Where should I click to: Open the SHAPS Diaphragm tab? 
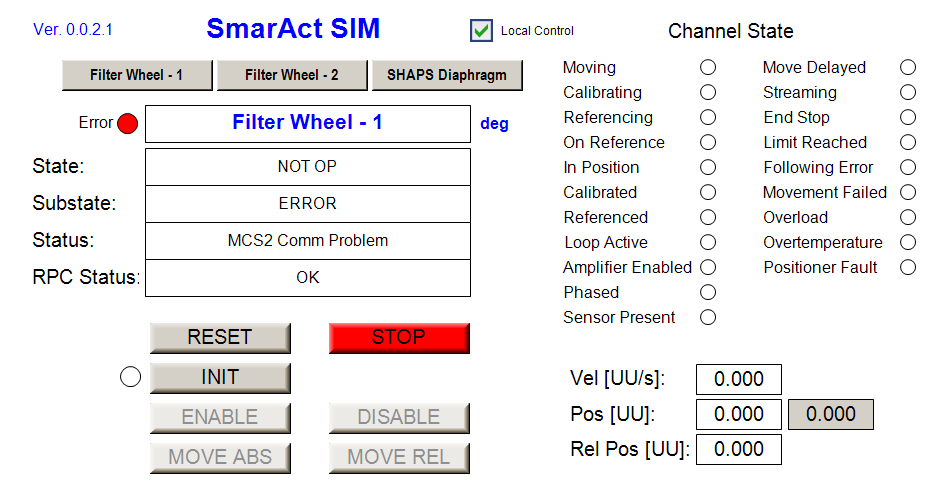[447, 75]
